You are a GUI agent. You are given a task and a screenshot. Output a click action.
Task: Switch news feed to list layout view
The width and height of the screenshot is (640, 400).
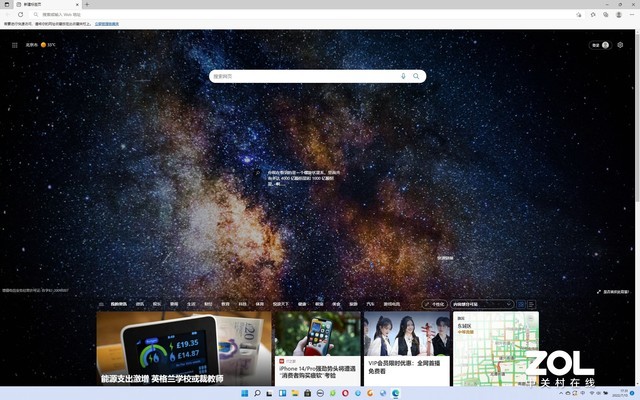click(x=532, y=304)
